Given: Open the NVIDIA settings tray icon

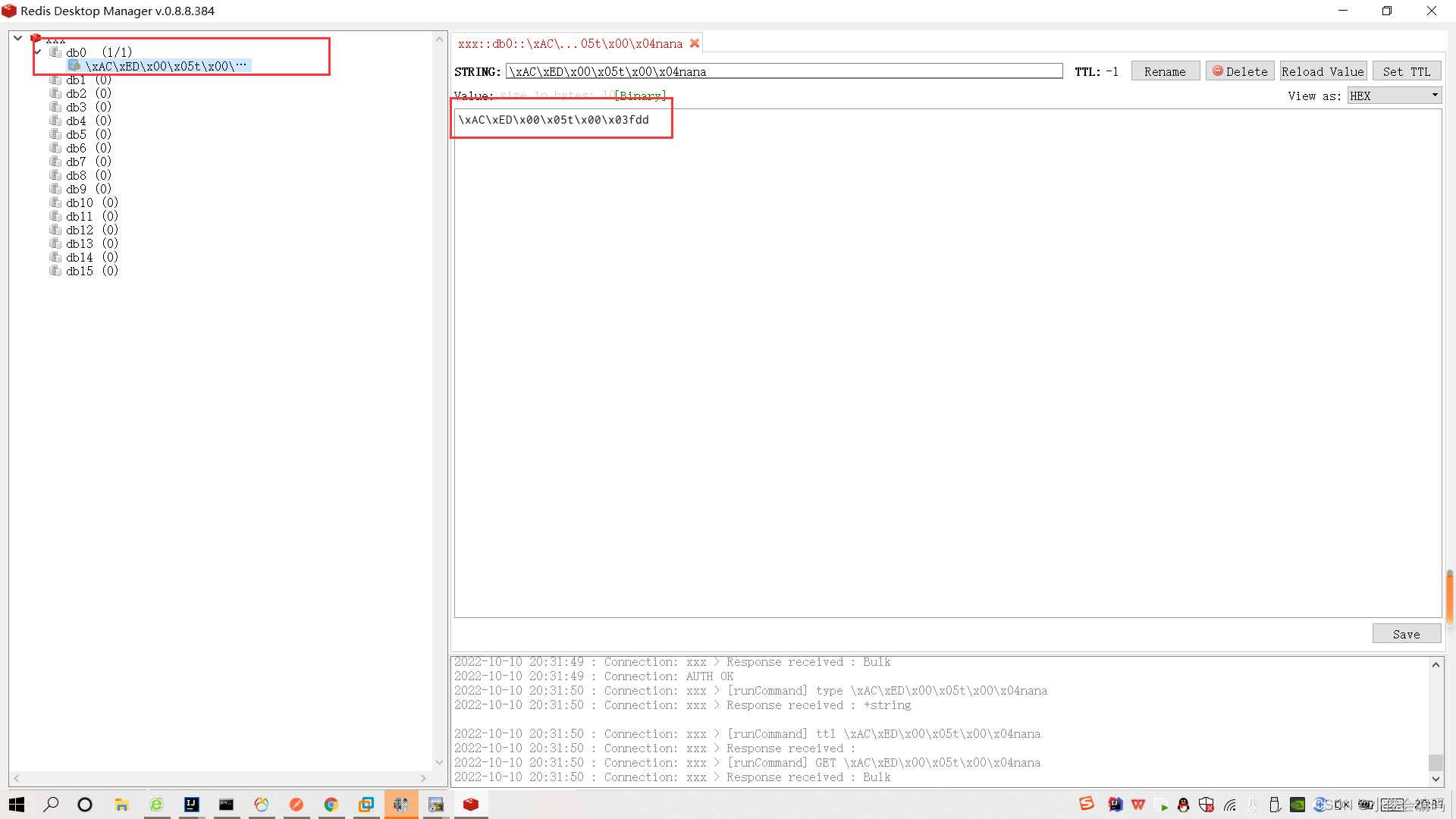Looking at the screenshot, I should tap(1298, 805).
